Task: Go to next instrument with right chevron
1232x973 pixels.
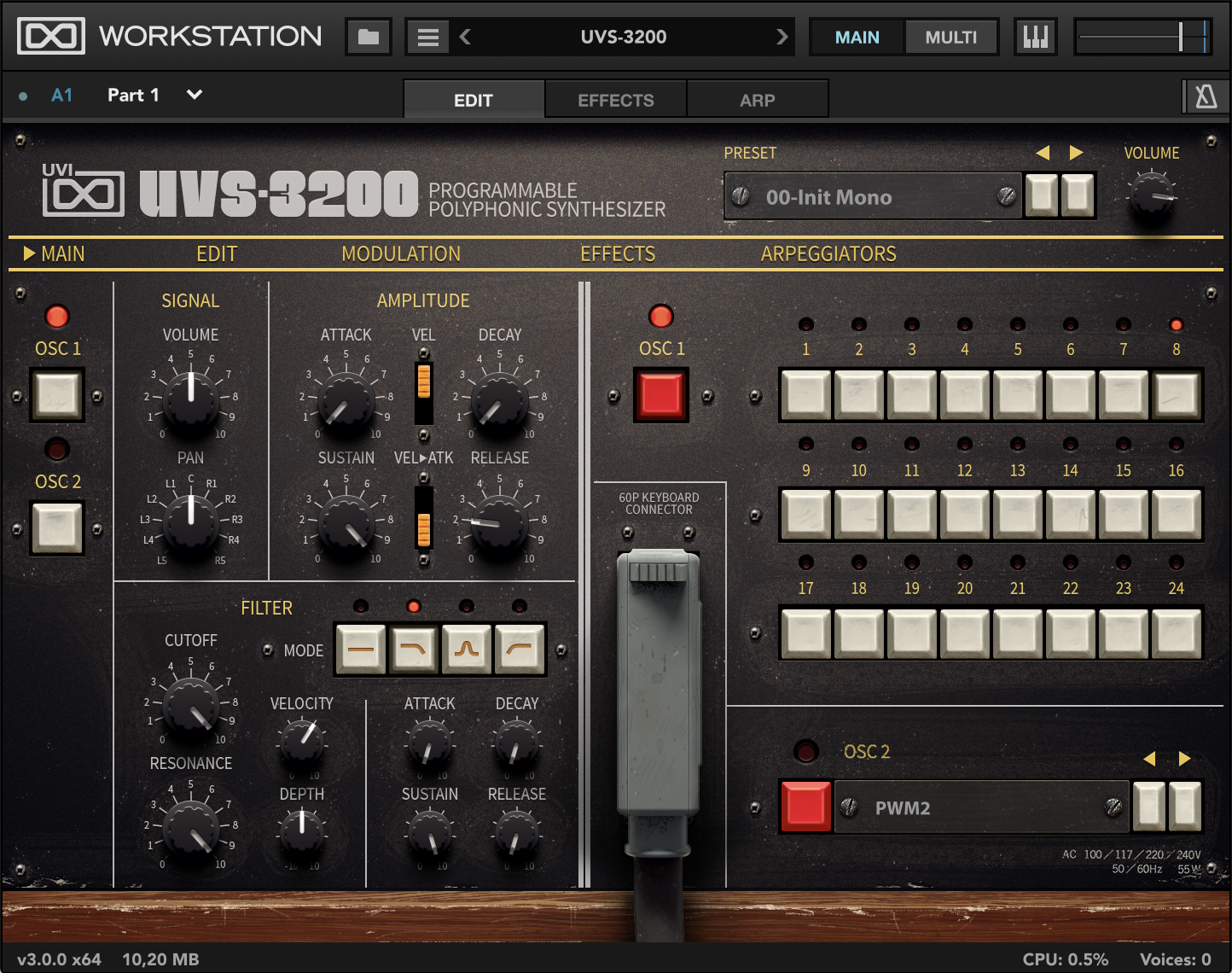Action: (x=782, y=37)
